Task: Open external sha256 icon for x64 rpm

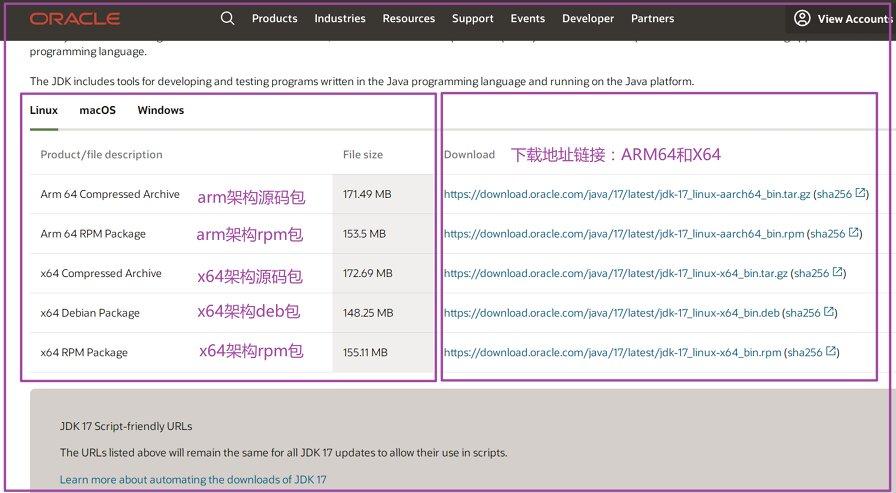Action: click(x=831, y=351)
